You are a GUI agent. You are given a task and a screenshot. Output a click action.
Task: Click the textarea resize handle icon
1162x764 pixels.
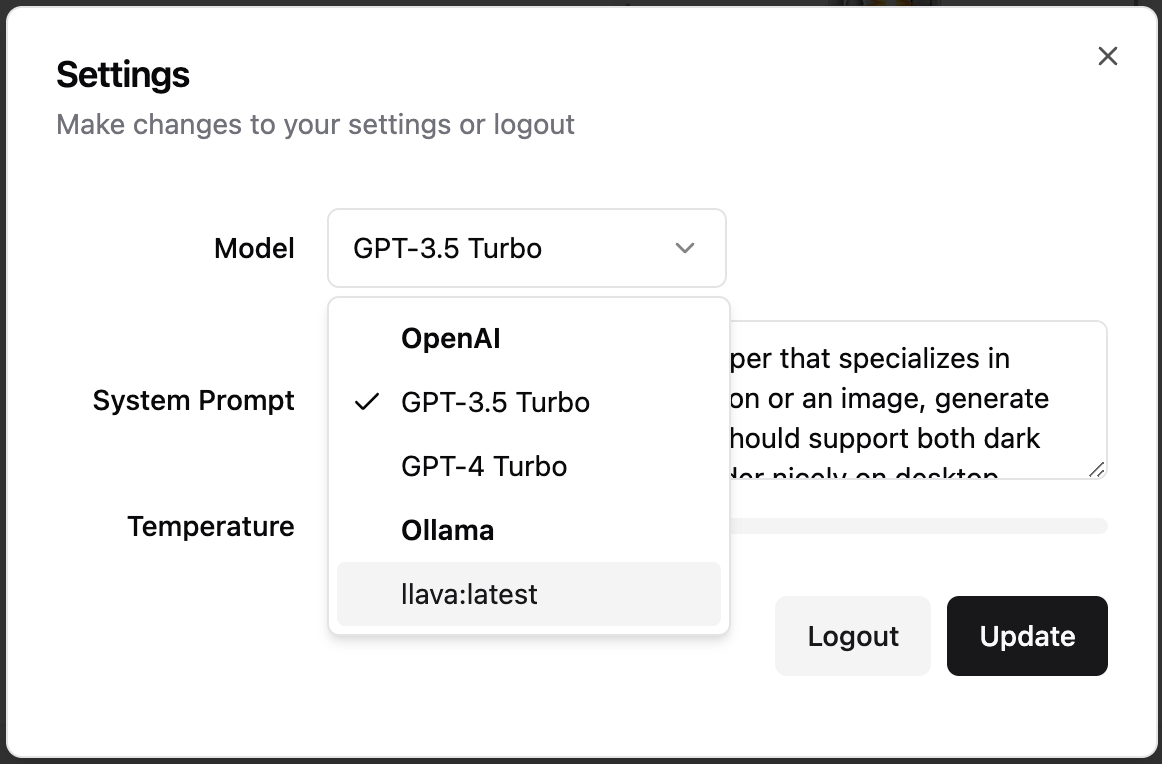tap(1099, 470)
